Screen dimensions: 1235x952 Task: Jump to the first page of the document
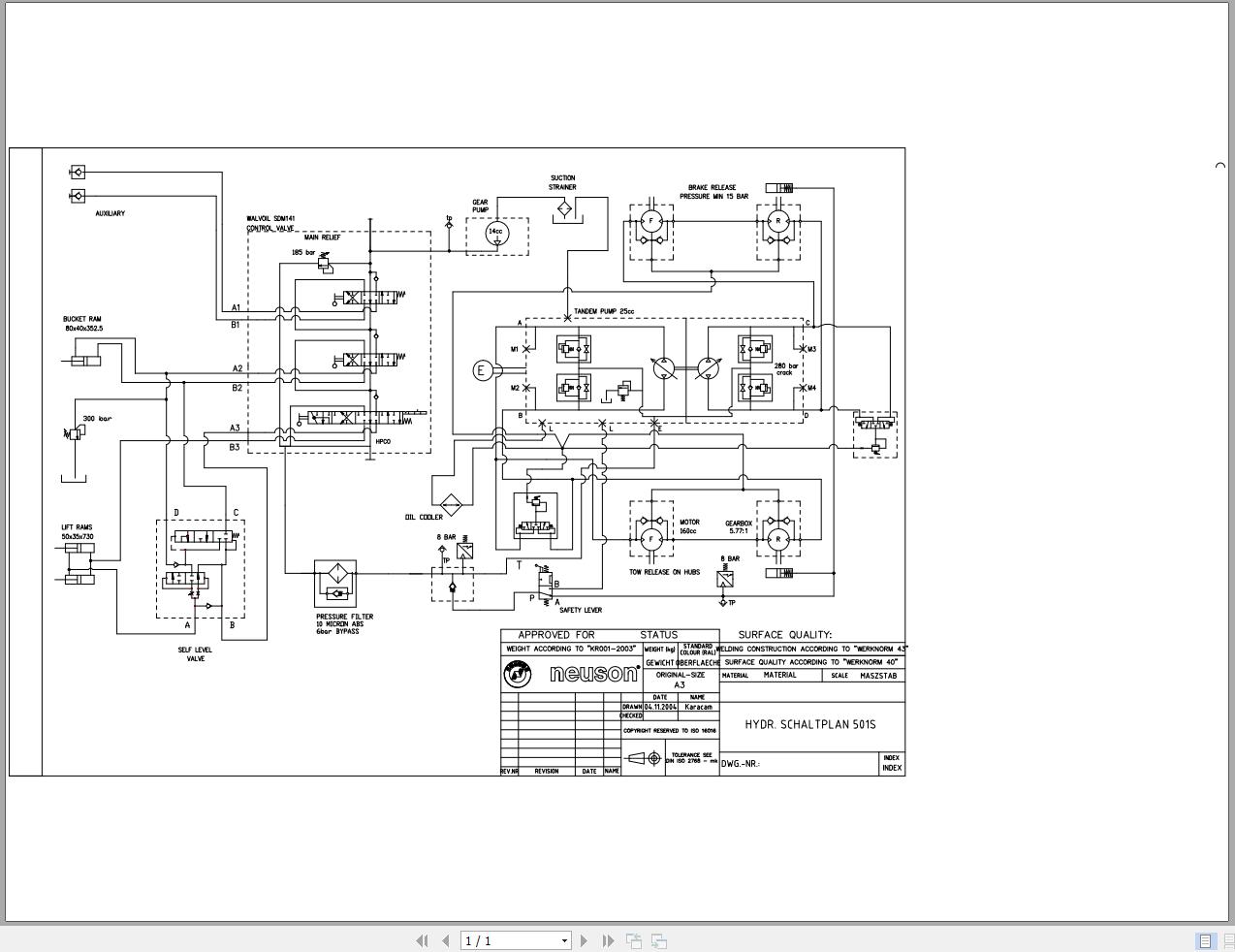coord(424,940)
